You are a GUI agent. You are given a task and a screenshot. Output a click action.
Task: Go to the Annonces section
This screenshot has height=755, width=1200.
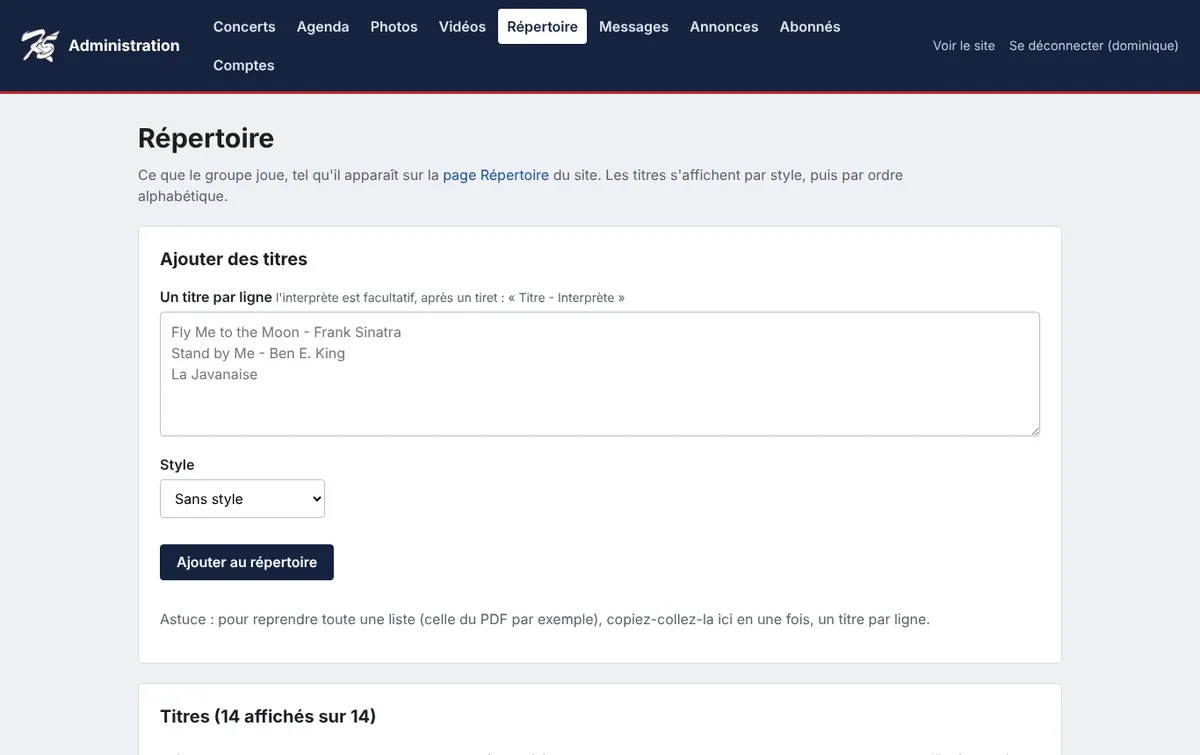[x=724, y=27]
